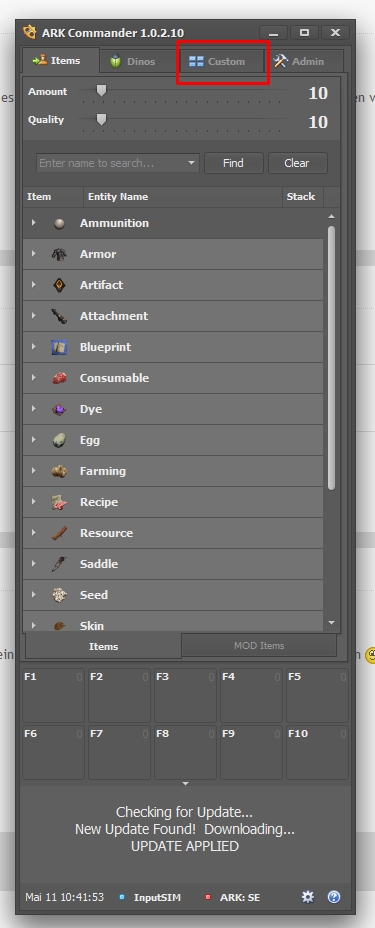This screenshot has width=375, height=928.
Task: Toggle the ARK: SE status indicator
Action: (208, 897)
